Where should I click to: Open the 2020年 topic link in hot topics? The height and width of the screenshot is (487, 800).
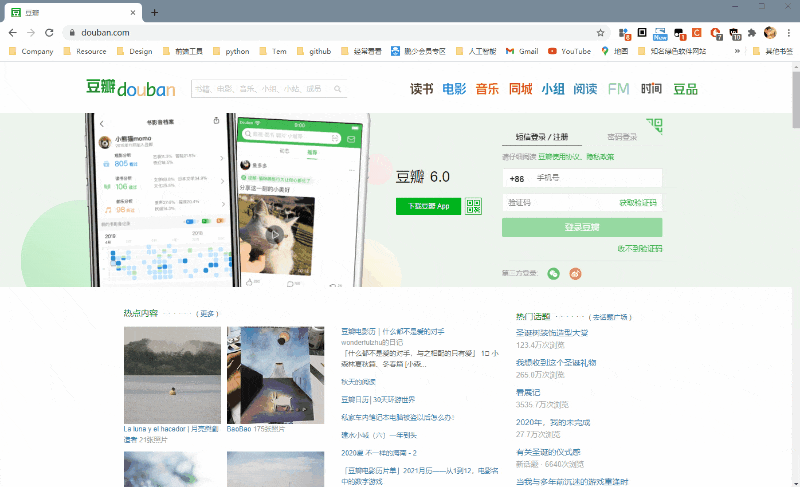click(553, 422)
